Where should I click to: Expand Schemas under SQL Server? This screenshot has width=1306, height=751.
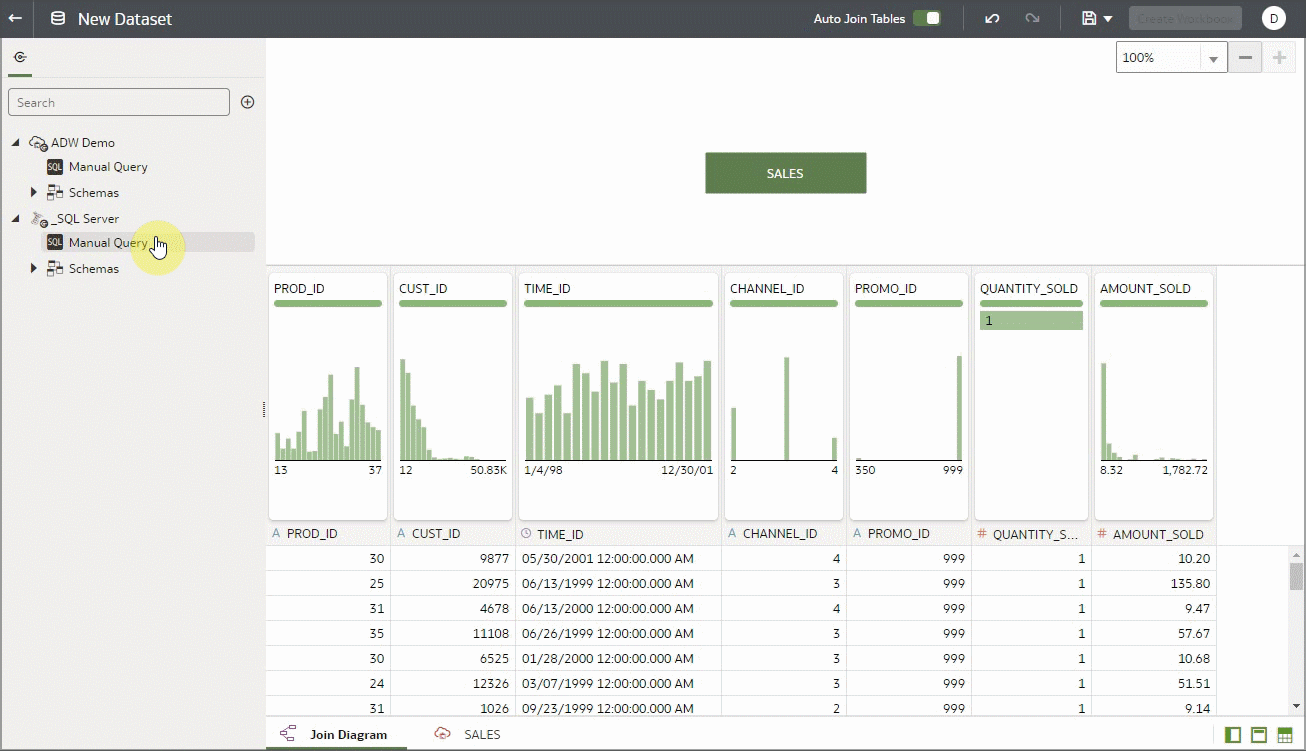[33, 268]
